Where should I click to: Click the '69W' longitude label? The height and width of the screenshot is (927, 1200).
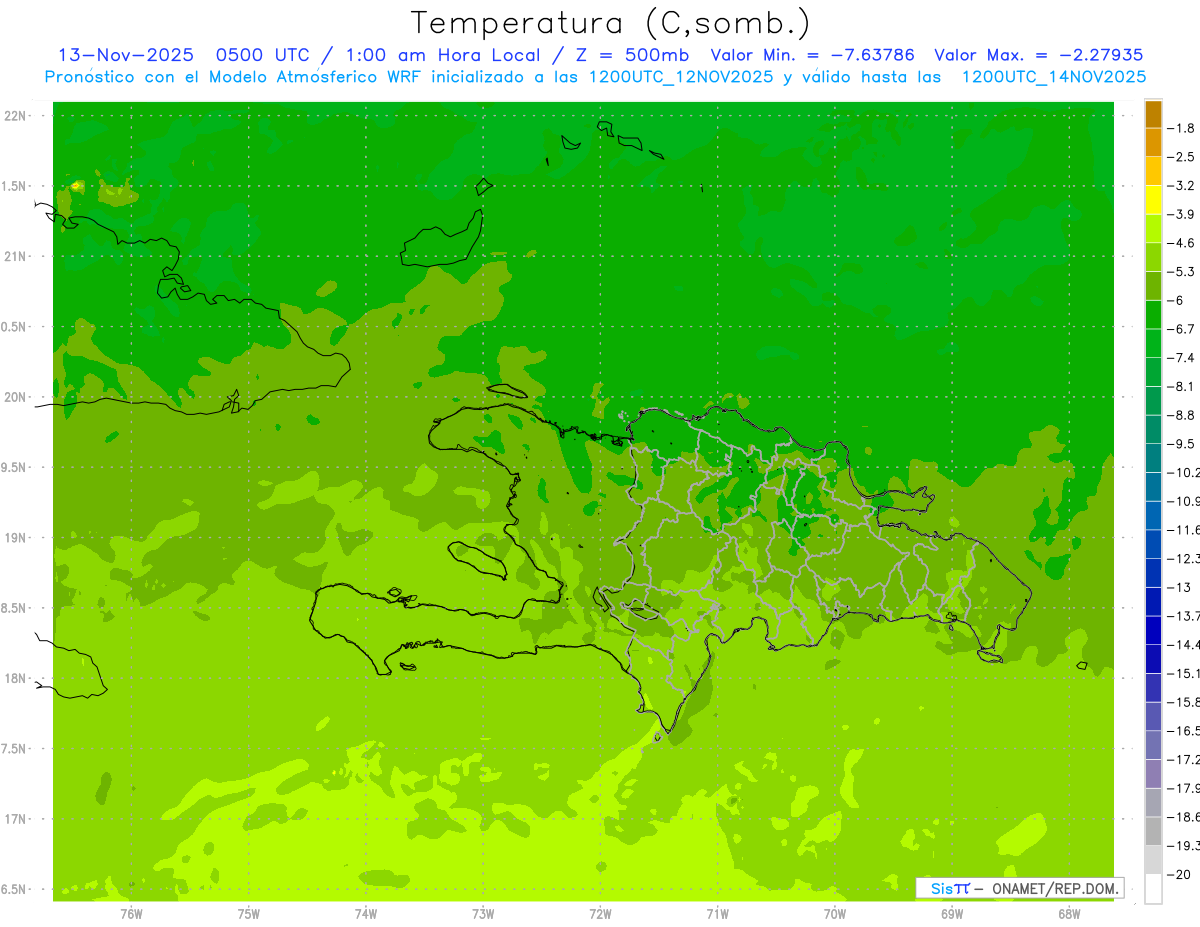pos(952,914)
